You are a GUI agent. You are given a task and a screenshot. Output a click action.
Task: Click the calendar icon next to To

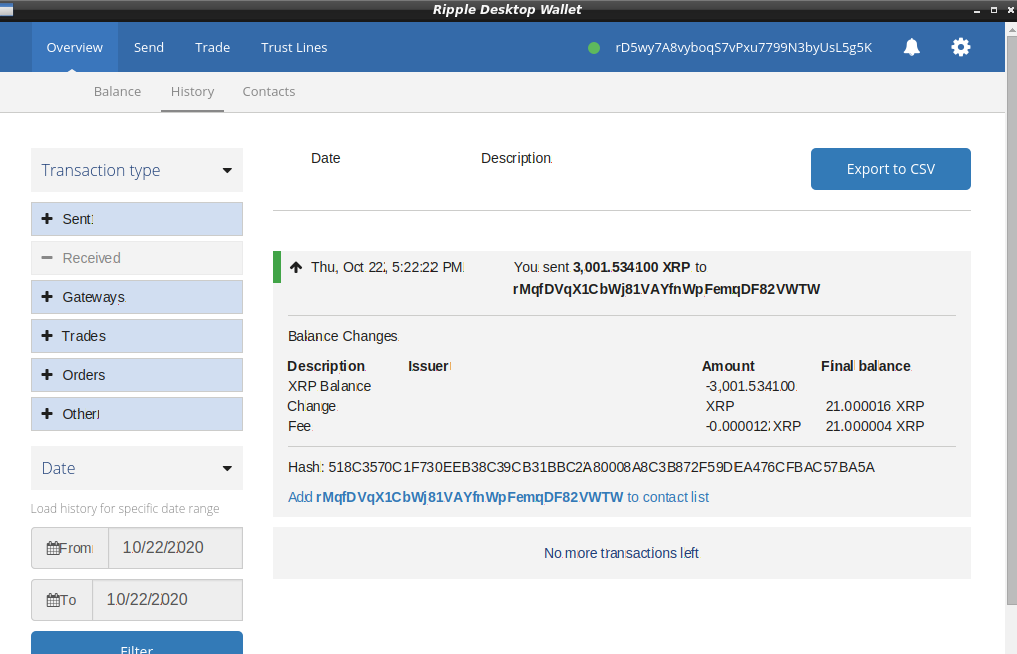click(53, 600)
